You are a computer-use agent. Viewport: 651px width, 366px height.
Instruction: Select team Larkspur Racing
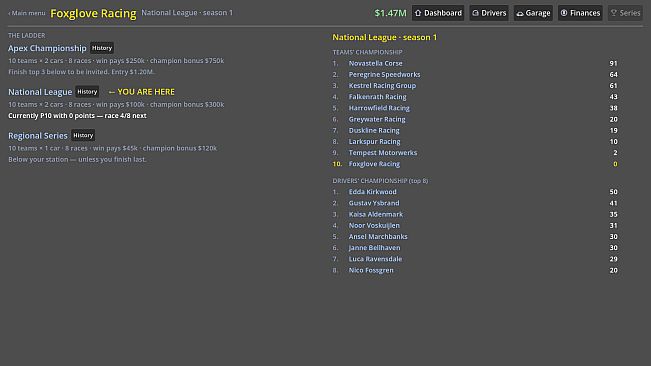[374, 142]
